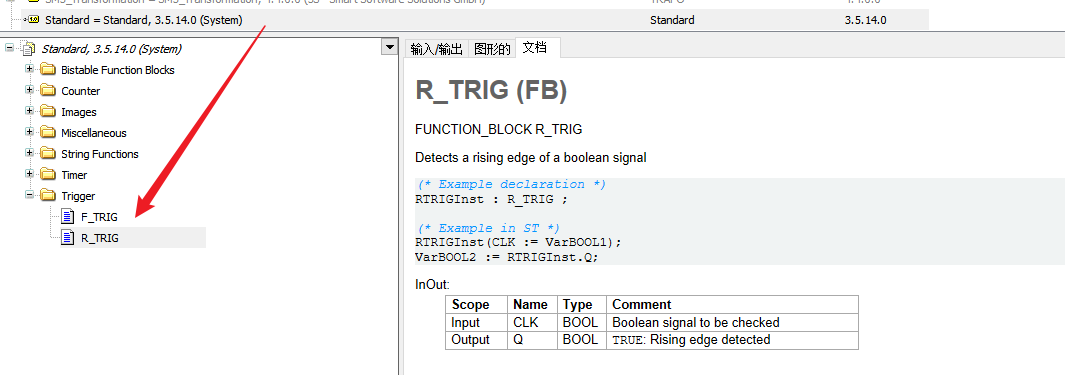Click the Comment column header

(x=733, y=304)
